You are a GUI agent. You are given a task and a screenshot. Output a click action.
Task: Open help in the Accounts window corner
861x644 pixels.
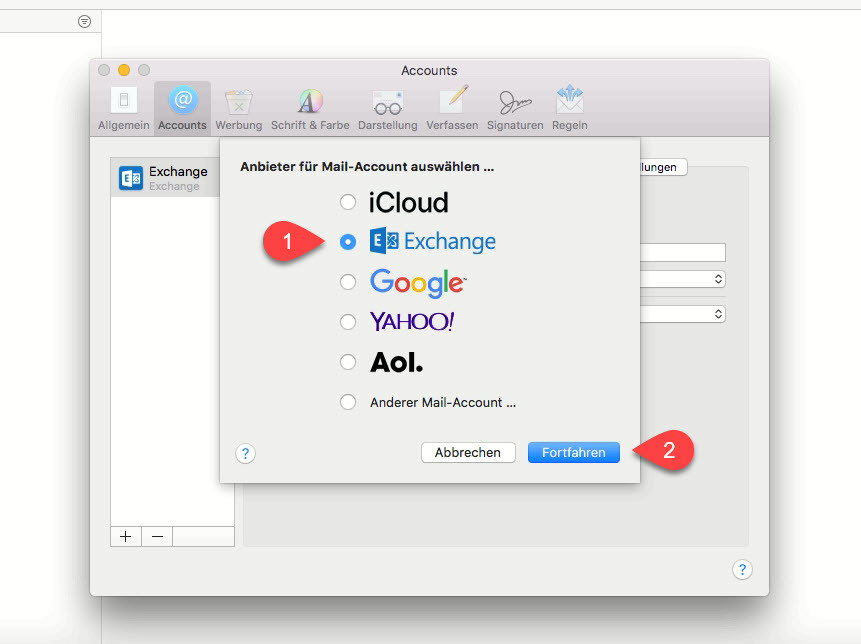pyautogui.click(x=742, y=569)
